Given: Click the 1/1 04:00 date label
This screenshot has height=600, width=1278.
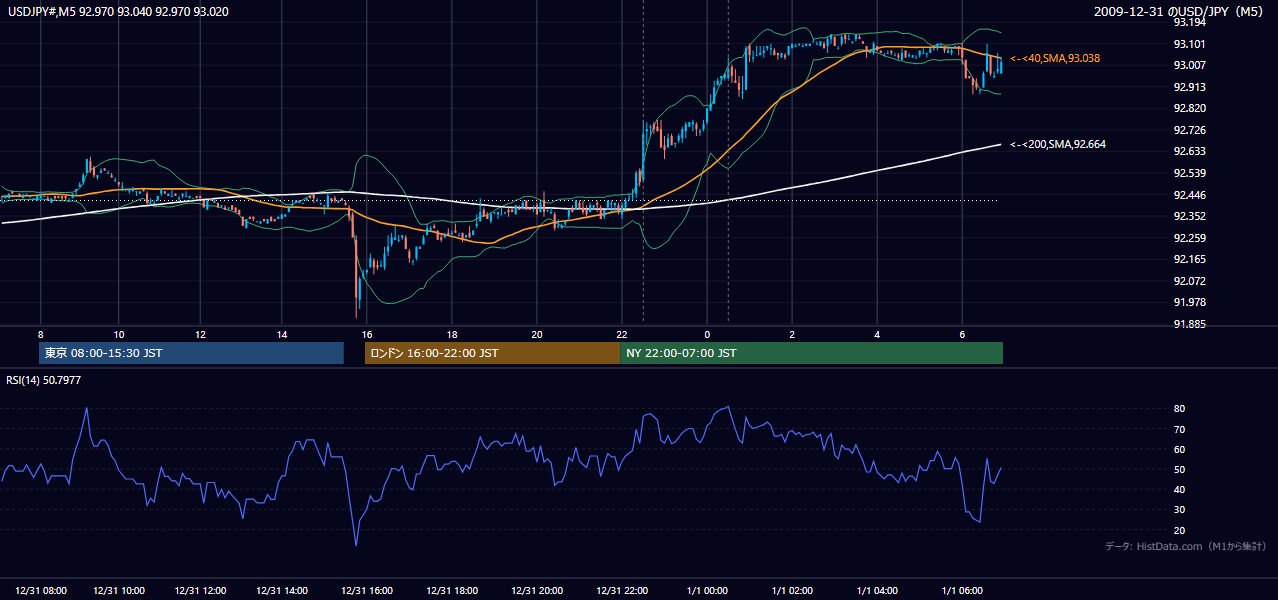Looking at the screenshot, I should coord(877,590).
